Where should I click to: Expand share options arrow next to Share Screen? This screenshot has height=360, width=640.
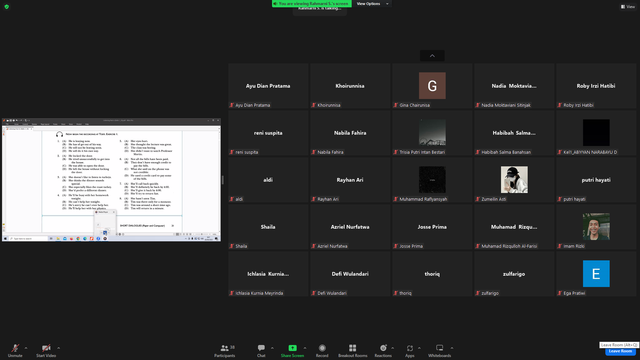tap(305, 348)
